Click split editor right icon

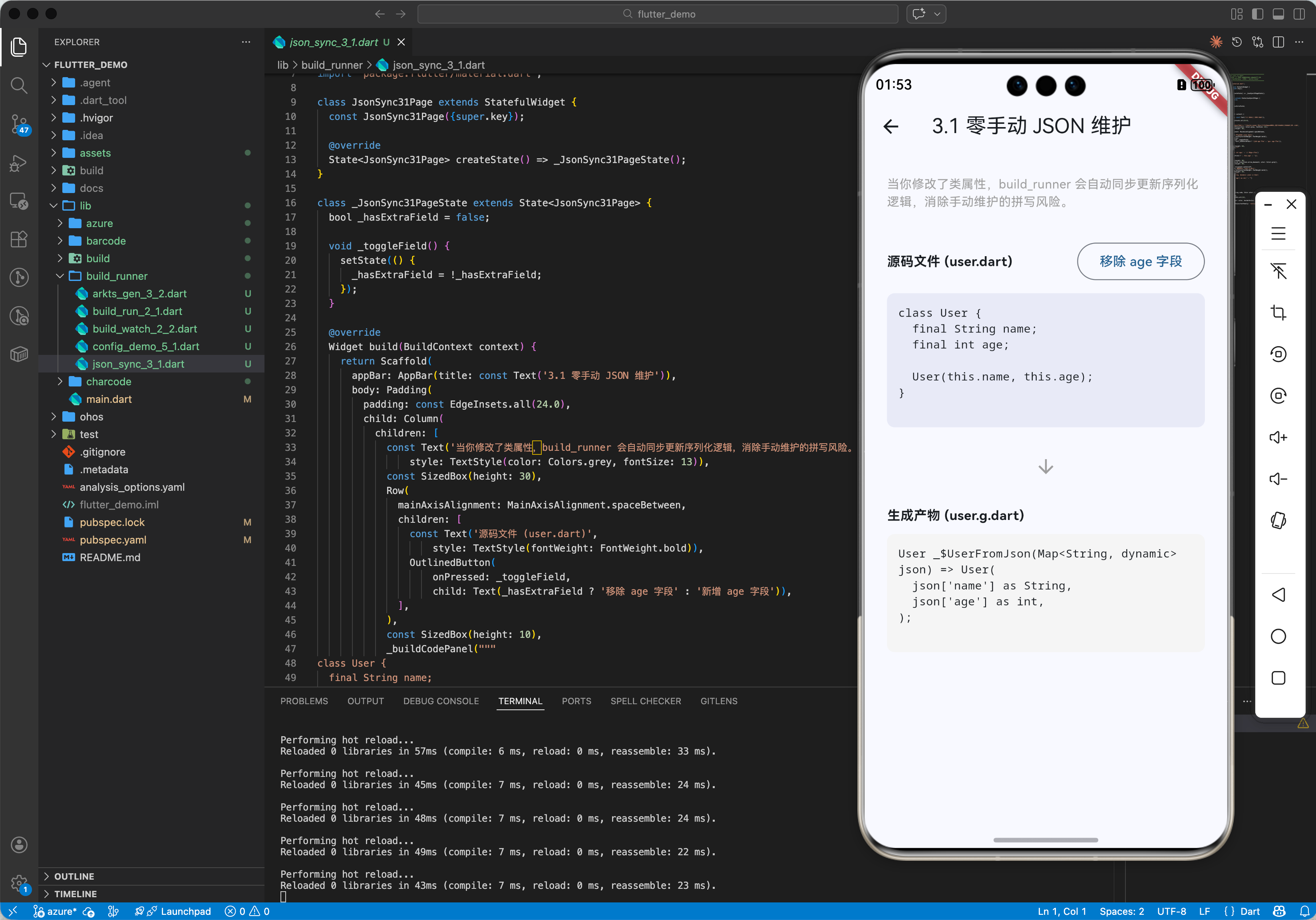[x=1278, y=42]
